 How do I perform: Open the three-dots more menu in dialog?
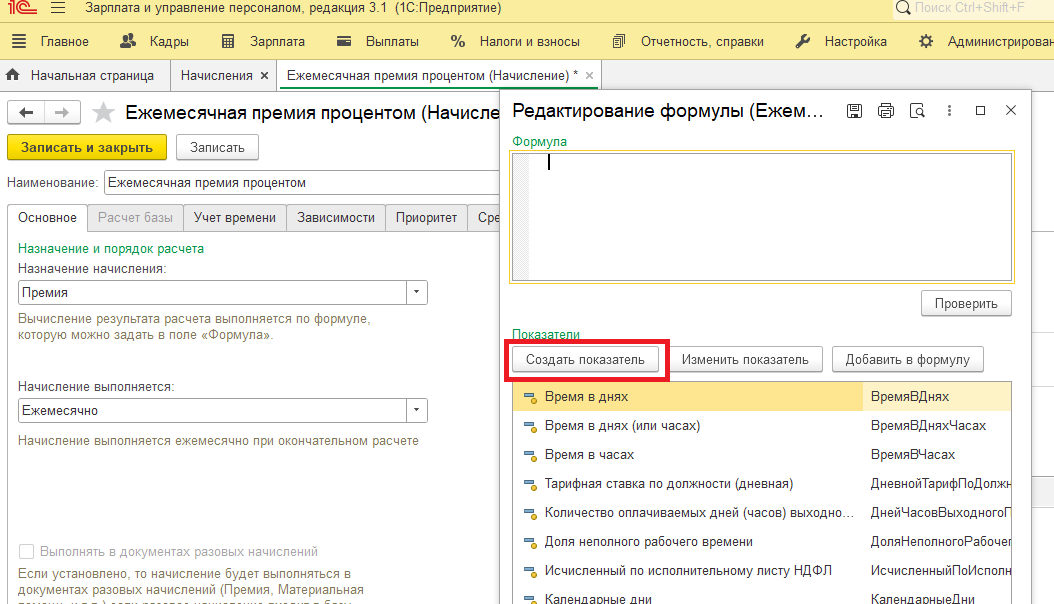[949, 111]
